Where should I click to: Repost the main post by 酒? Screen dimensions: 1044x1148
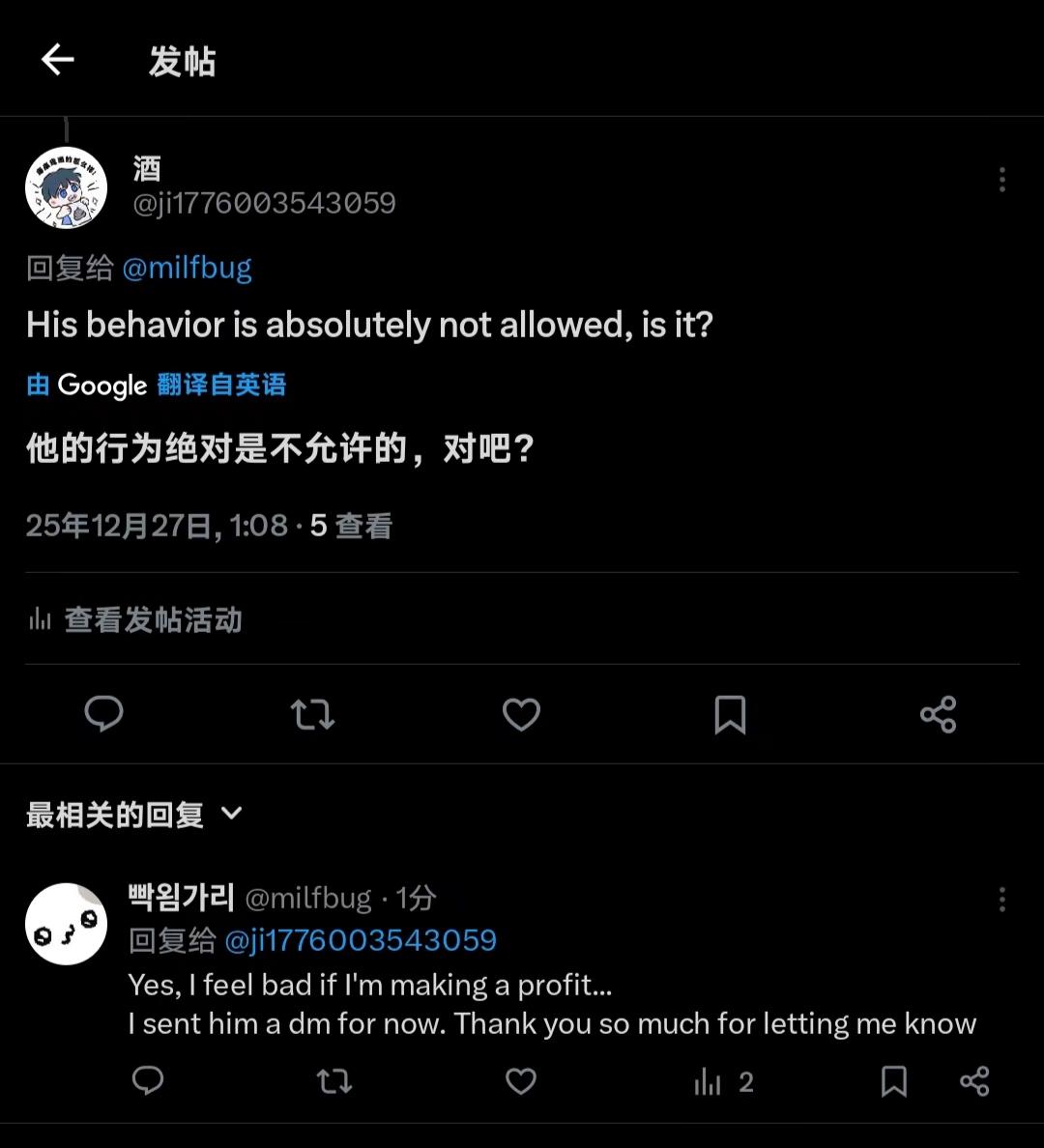click(x=312, y=714)
